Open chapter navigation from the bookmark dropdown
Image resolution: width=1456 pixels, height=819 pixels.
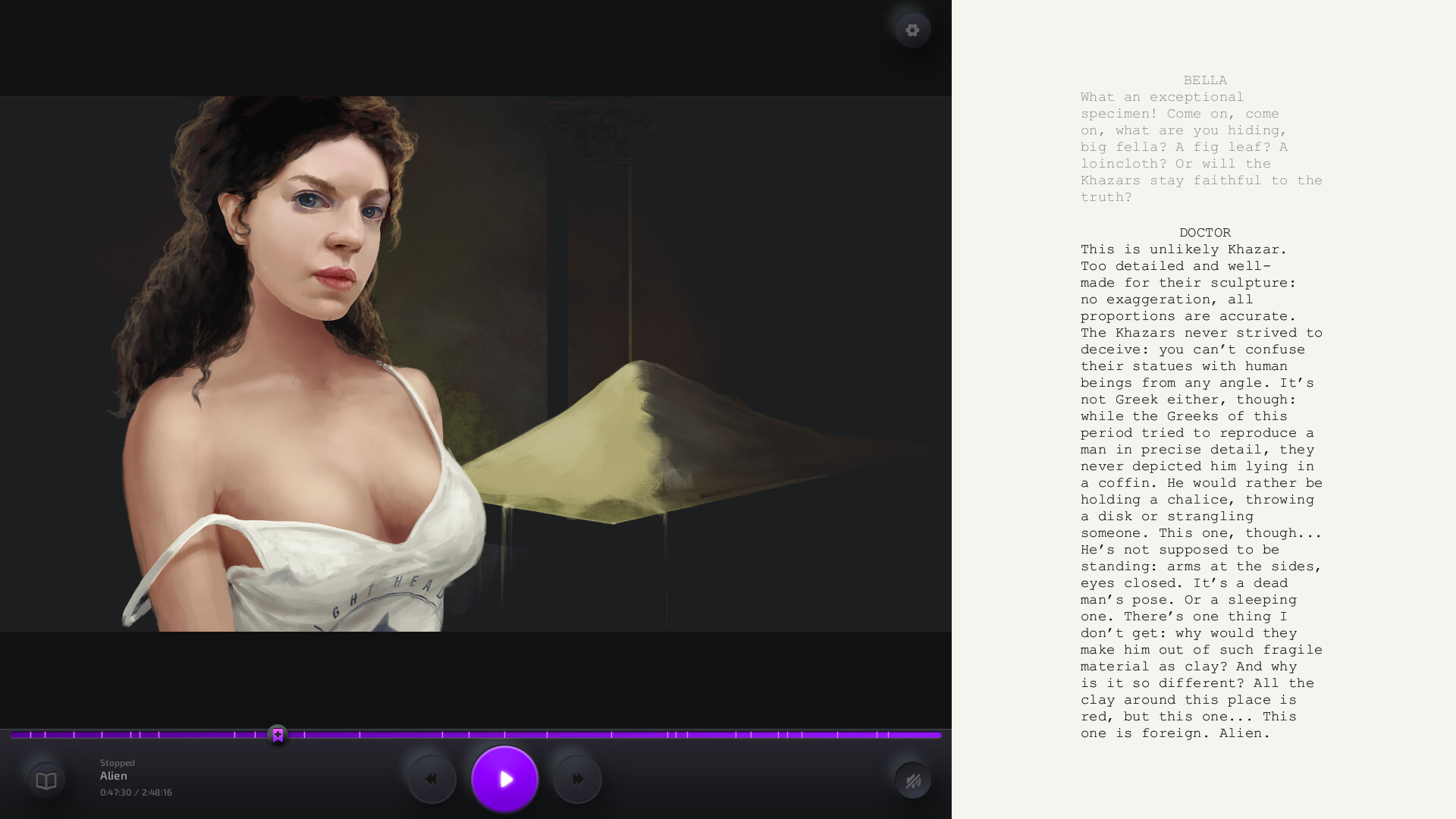click(x=278, y=734)
